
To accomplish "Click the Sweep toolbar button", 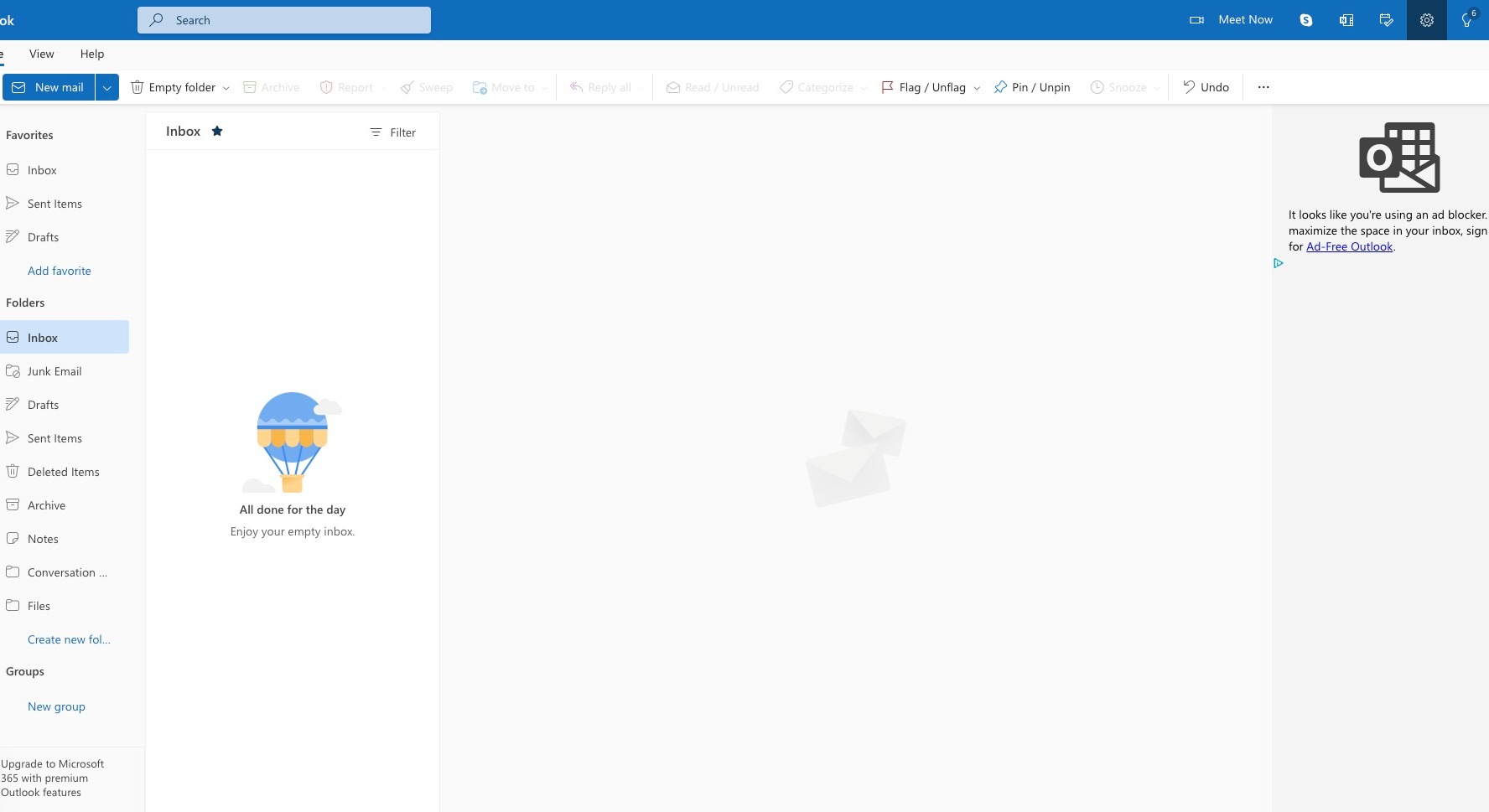I will pyautogui.click(x=426, y=87).
